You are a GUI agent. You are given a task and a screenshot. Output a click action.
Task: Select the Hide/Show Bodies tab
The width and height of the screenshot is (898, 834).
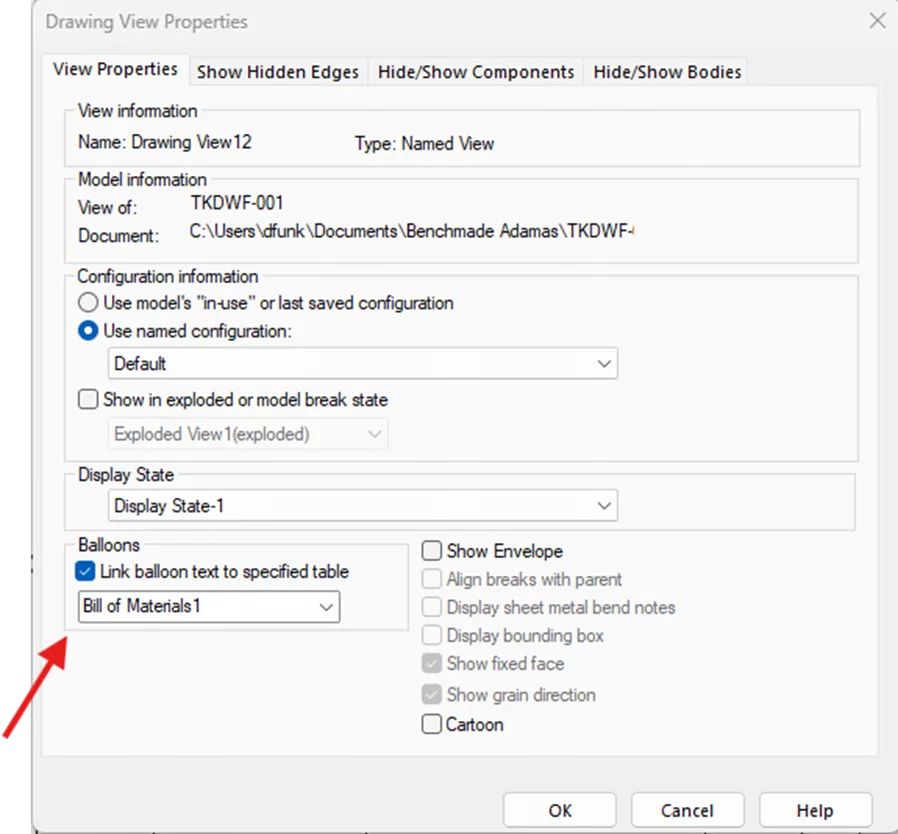pyautogui.click(x=665, y=71)
